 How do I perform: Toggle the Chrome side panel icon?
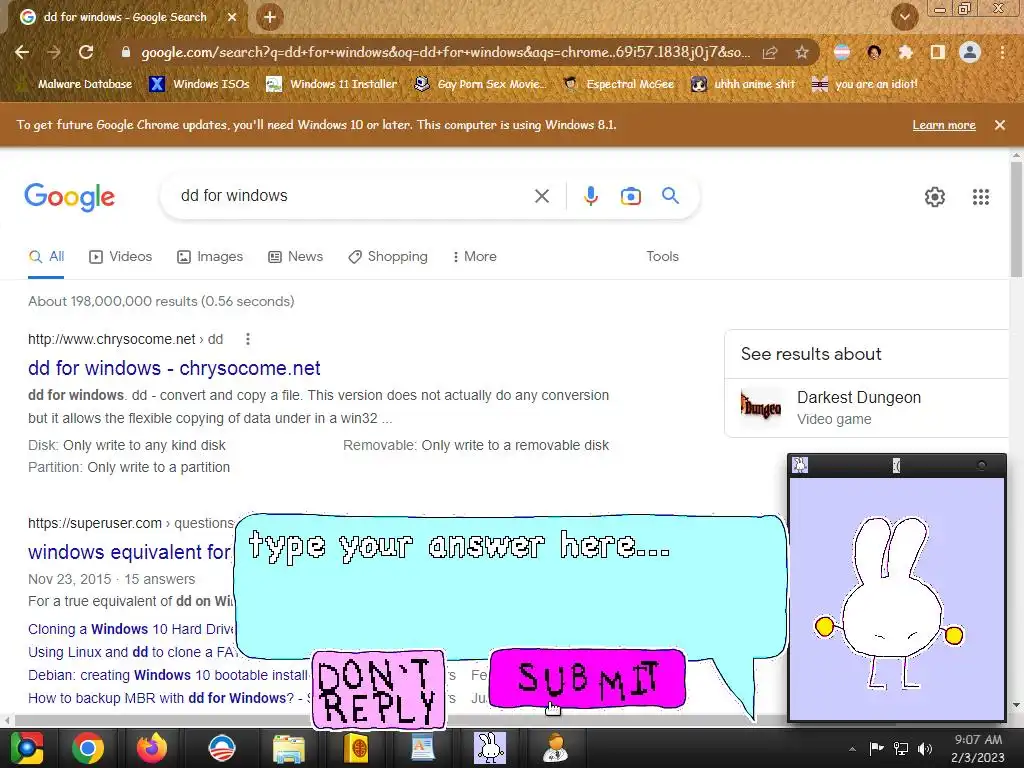[938, 52]
